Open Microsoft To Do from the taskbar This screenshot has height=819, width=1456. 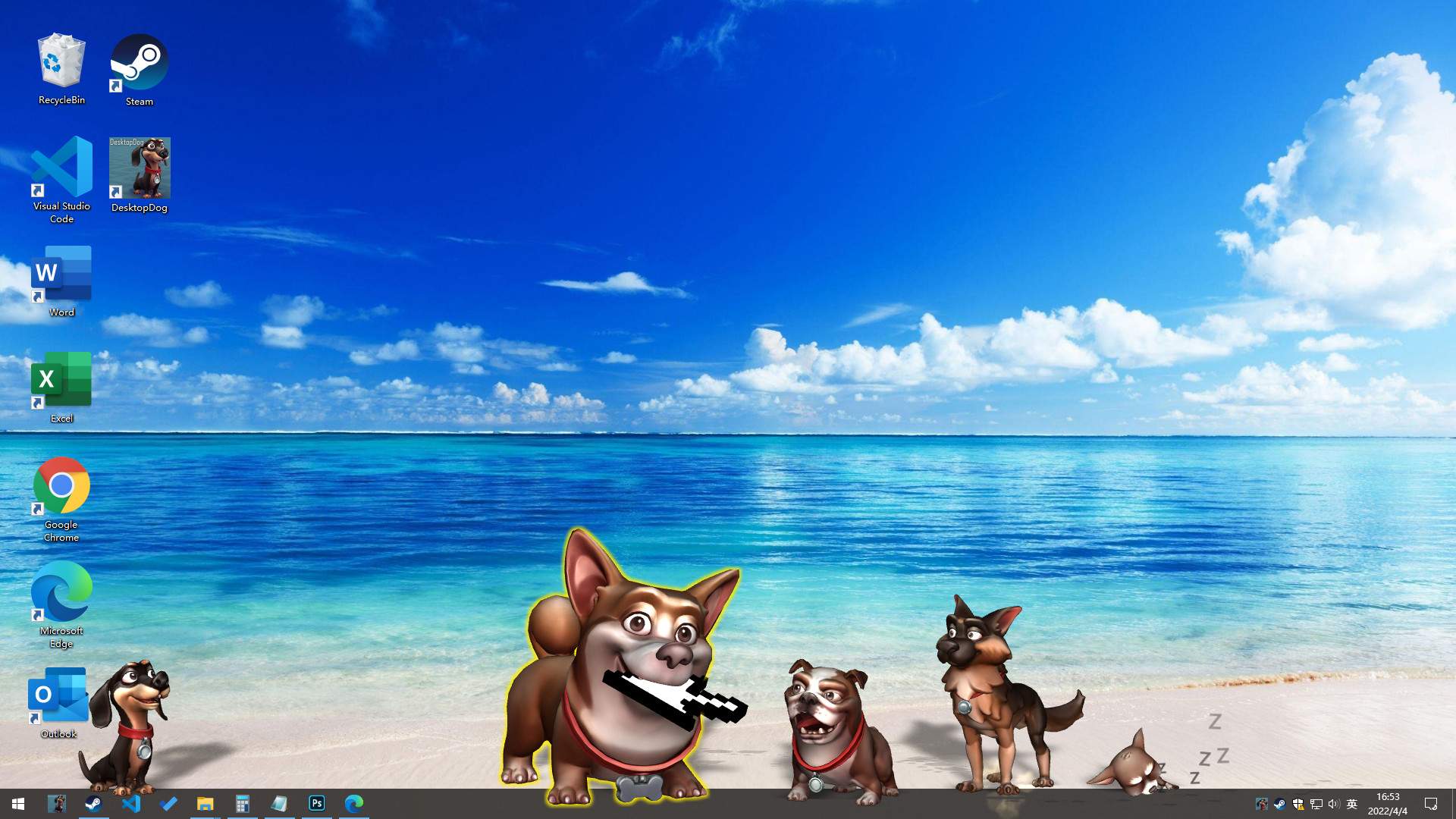pos(168,804)
